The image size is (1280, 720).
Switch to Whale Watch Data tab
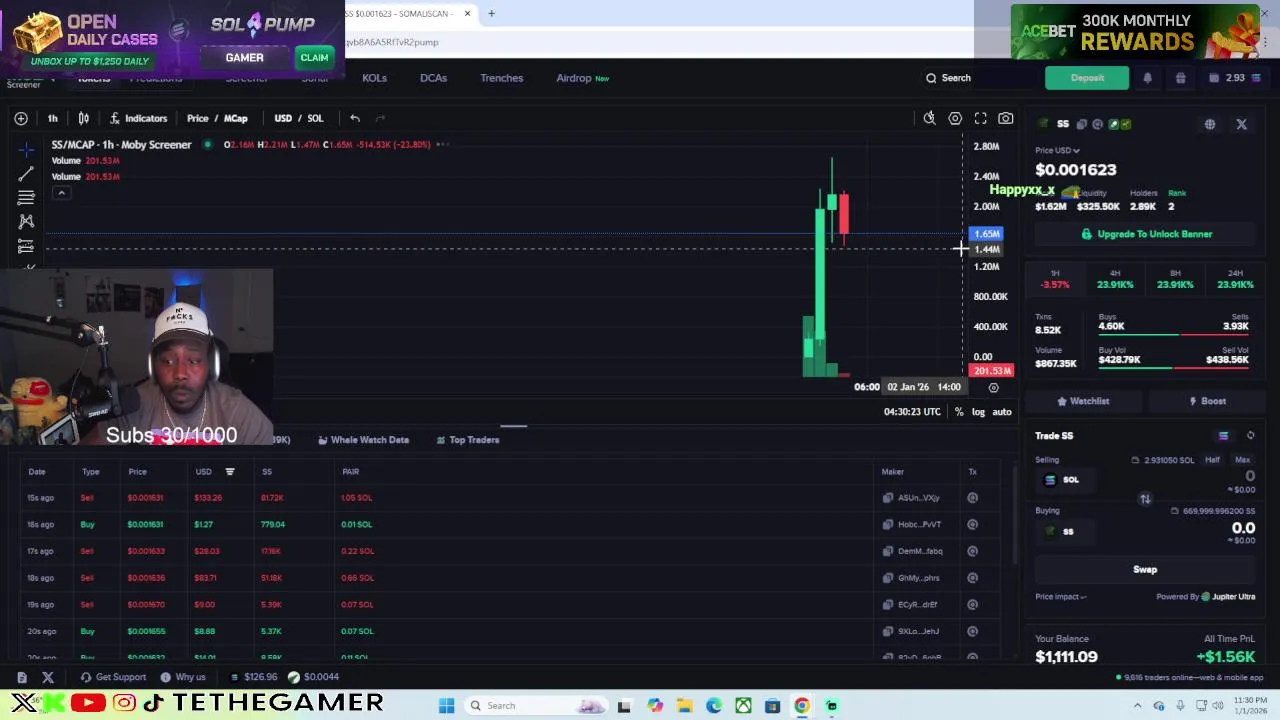(x=363, y=440)
